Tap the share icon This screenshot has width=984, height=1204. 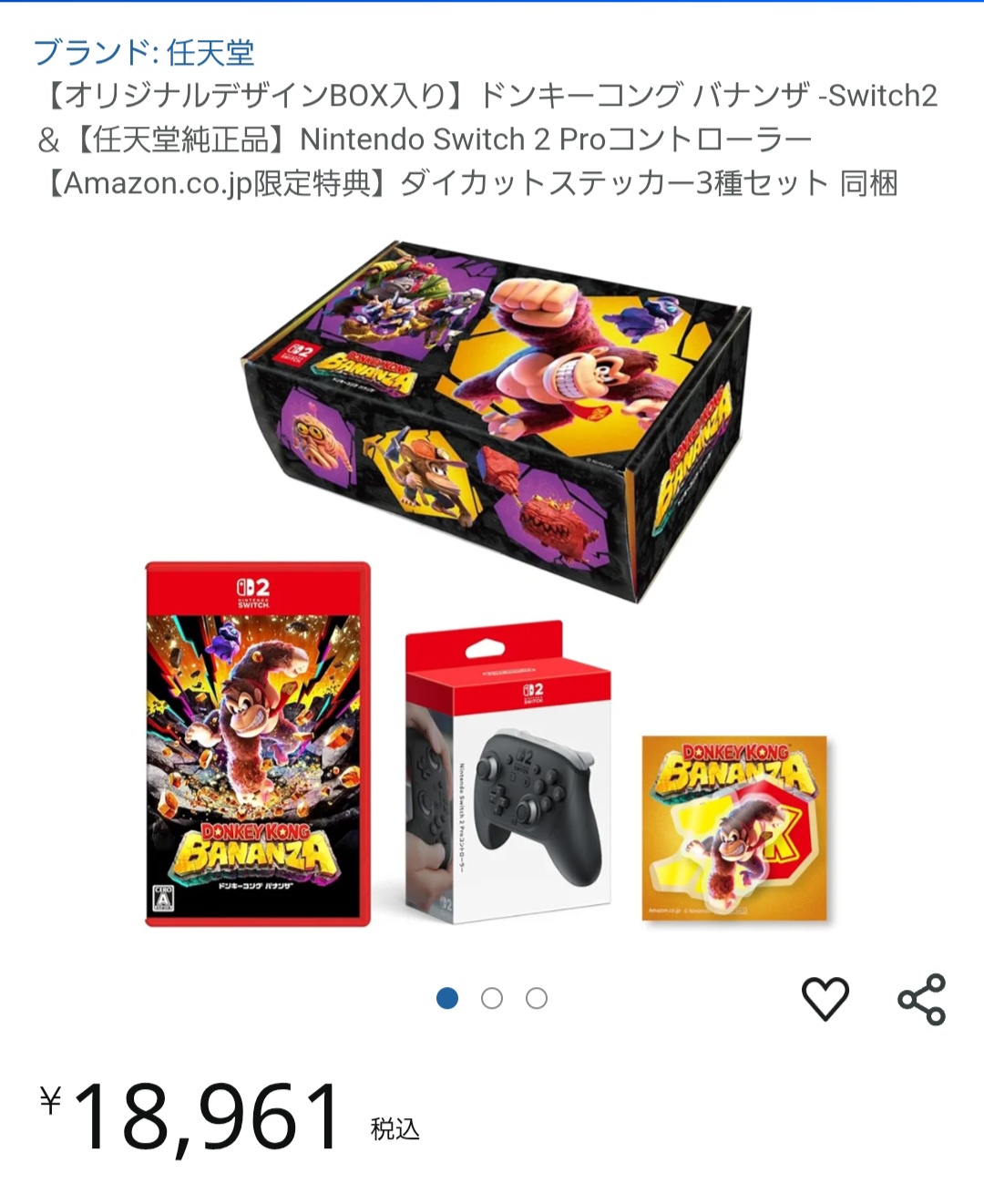point(921,999)
